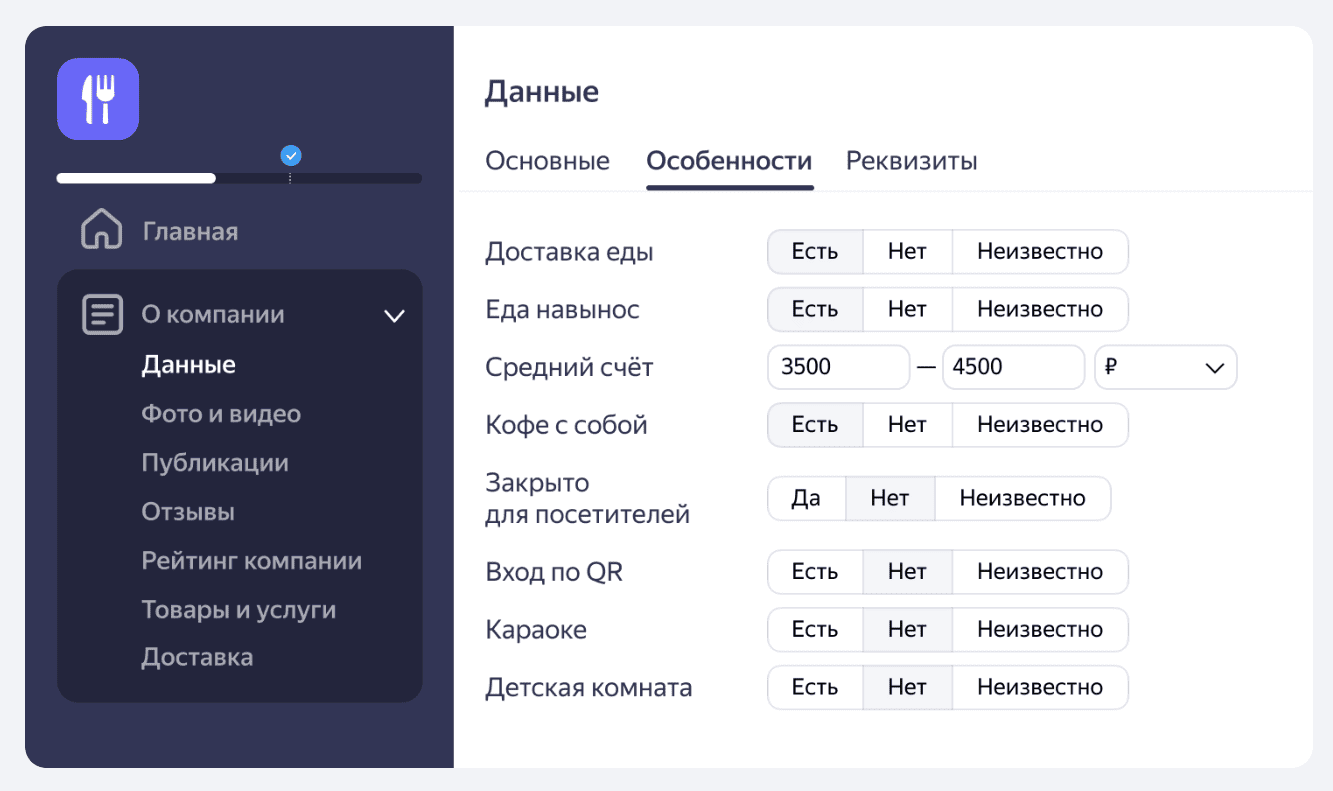Click the fork and knife company logo

98,99
